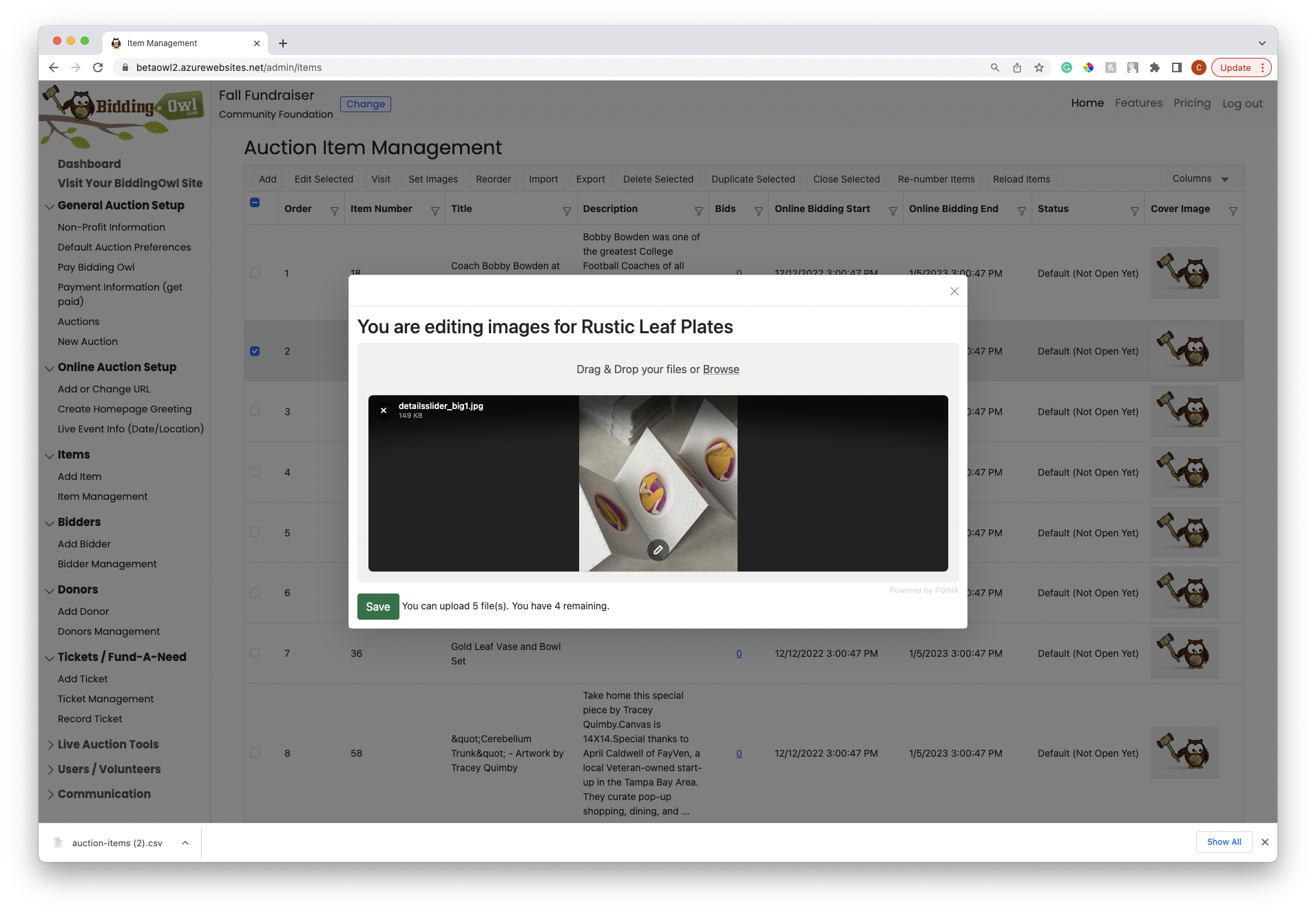Open the filter icon on the Title column
The width and height of the screenshot is (1316, 913).
click(x=566, y=211)
